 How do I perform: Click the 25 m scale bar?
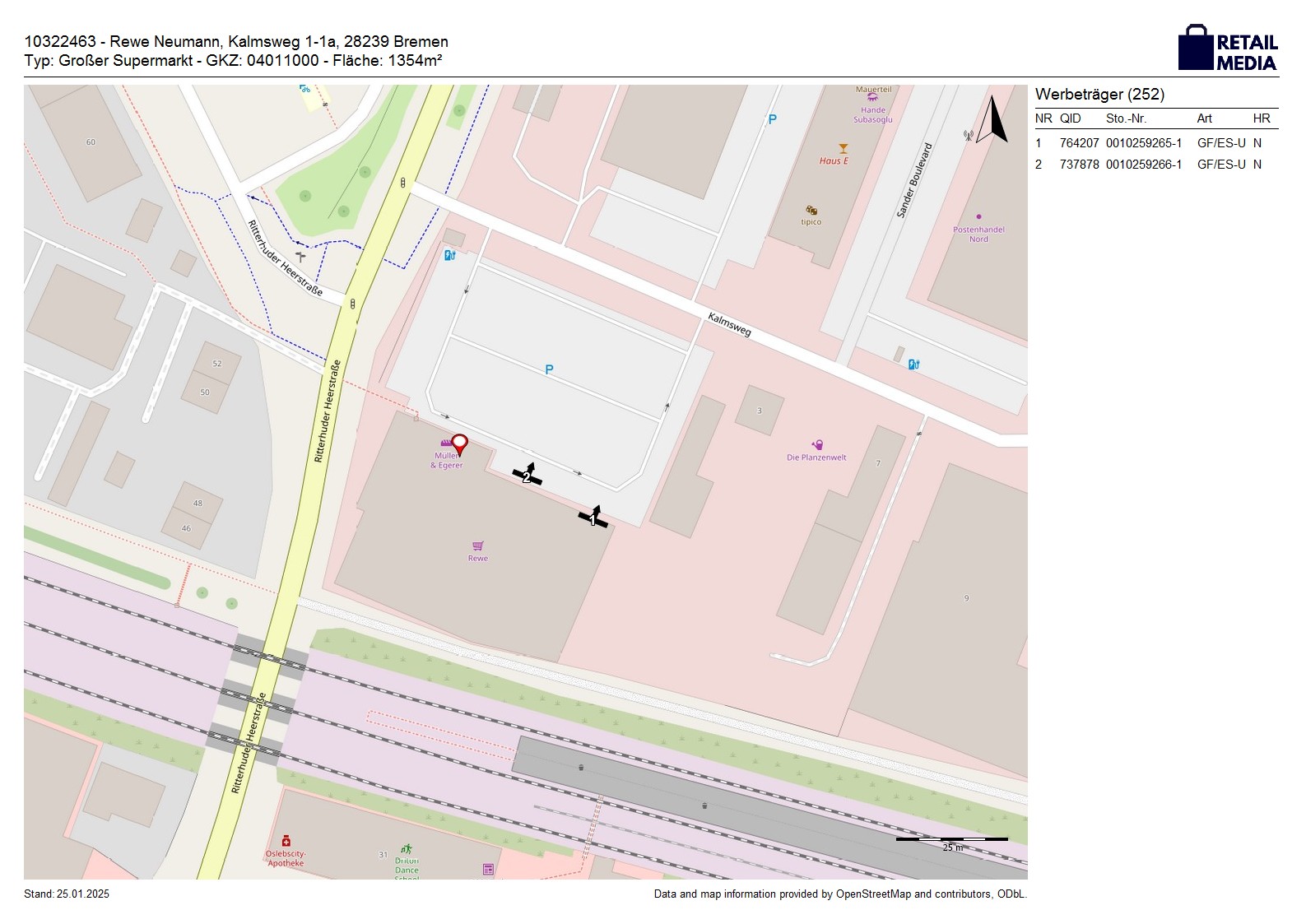pos(951,840)
